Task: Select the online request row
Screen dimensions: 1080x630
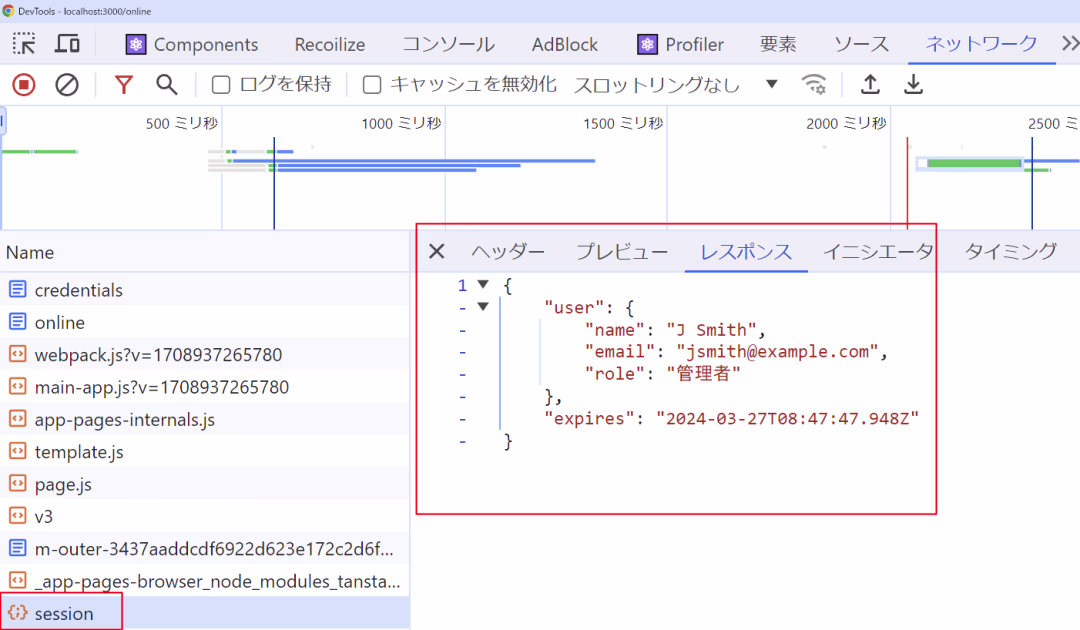Action: click(x=205, y=322)
